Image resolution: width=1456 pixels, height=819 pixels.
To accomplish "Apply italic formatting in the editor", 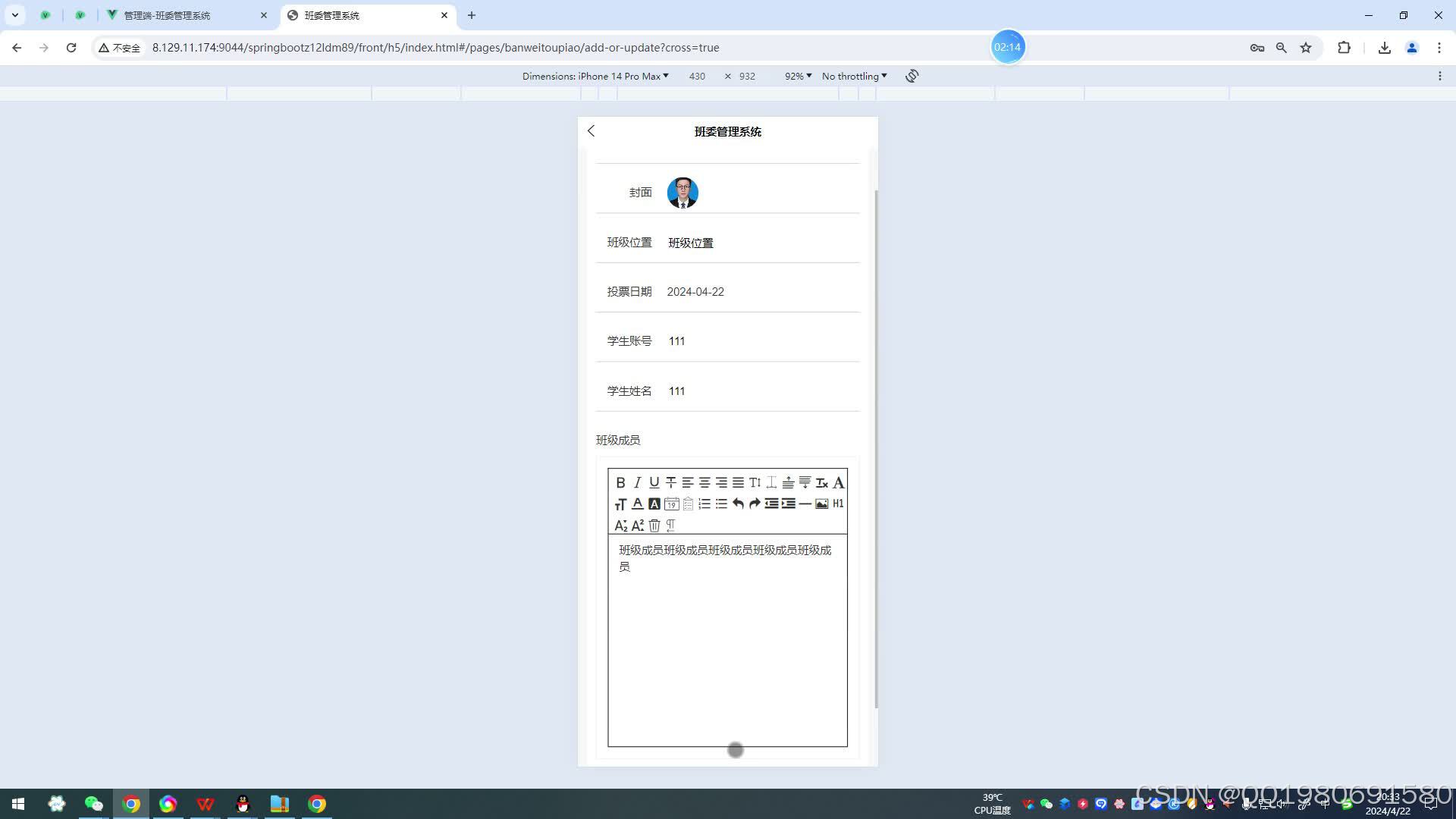I will [637, 483].
